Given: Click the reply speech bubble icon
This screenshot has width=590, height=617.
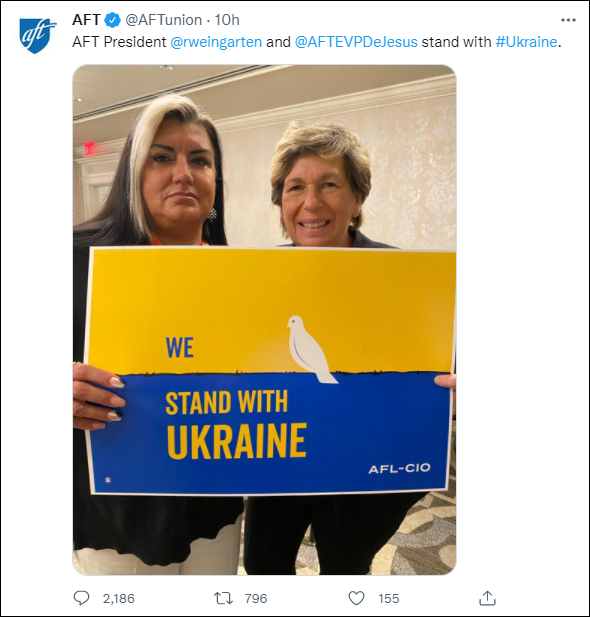Looking at the screenshot, I should pyautogui.click(x=81, y=598).
